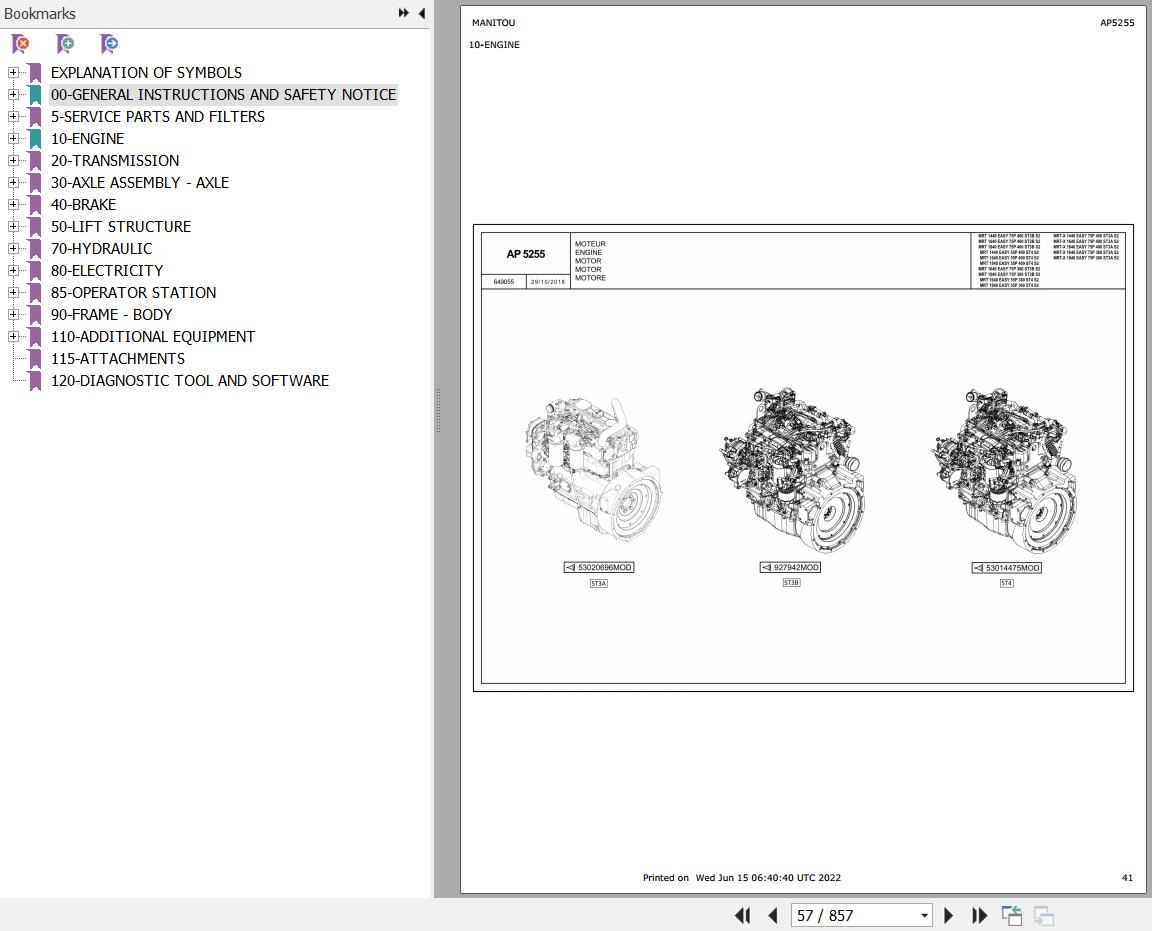Click the ST3A engine illustration

(594, 469)
